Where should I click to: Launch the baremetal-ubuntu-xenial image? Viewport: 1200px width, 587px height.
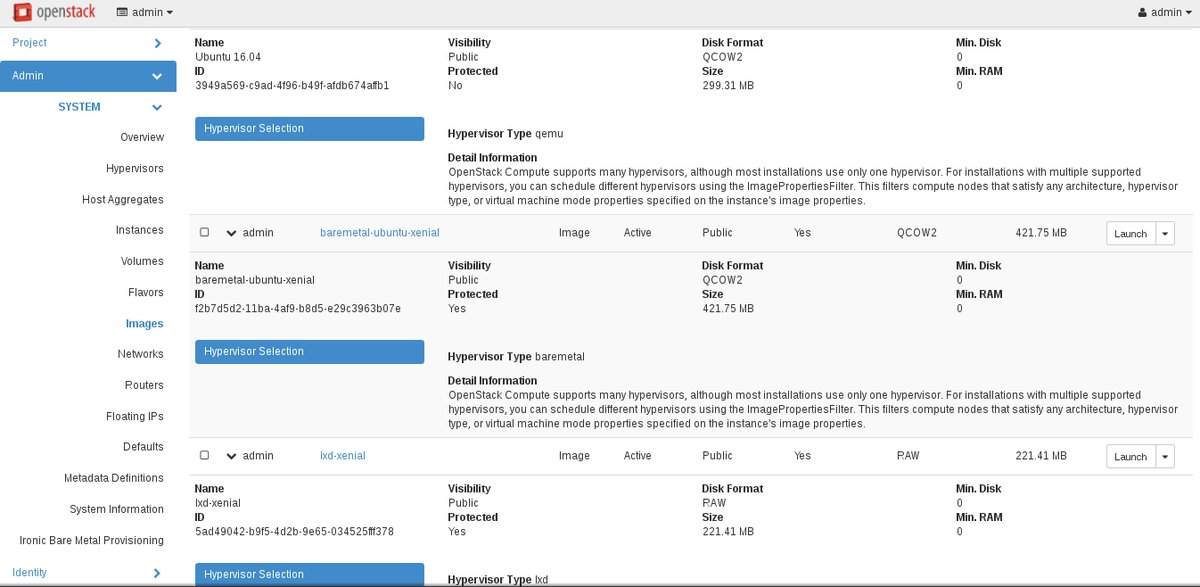click(1131, 233)
